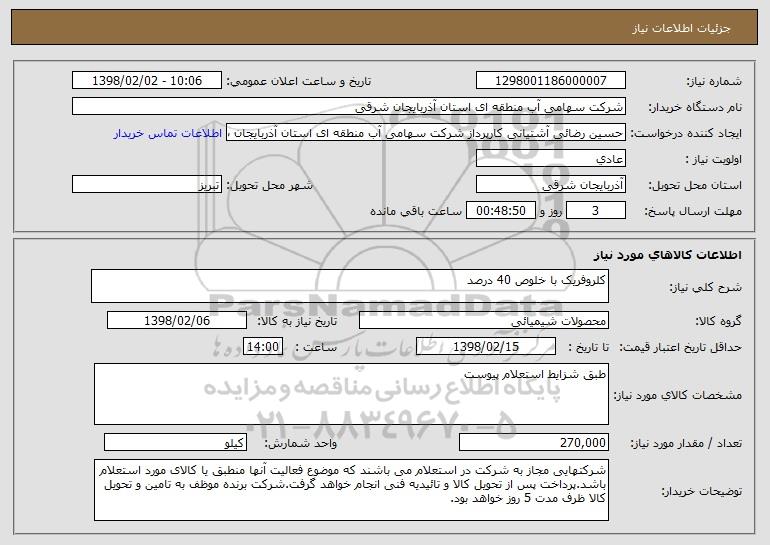The image size is (770, 545).
Task: Click the label تعداد / مقدار مورد نیاز
Action: coord(686,443)
